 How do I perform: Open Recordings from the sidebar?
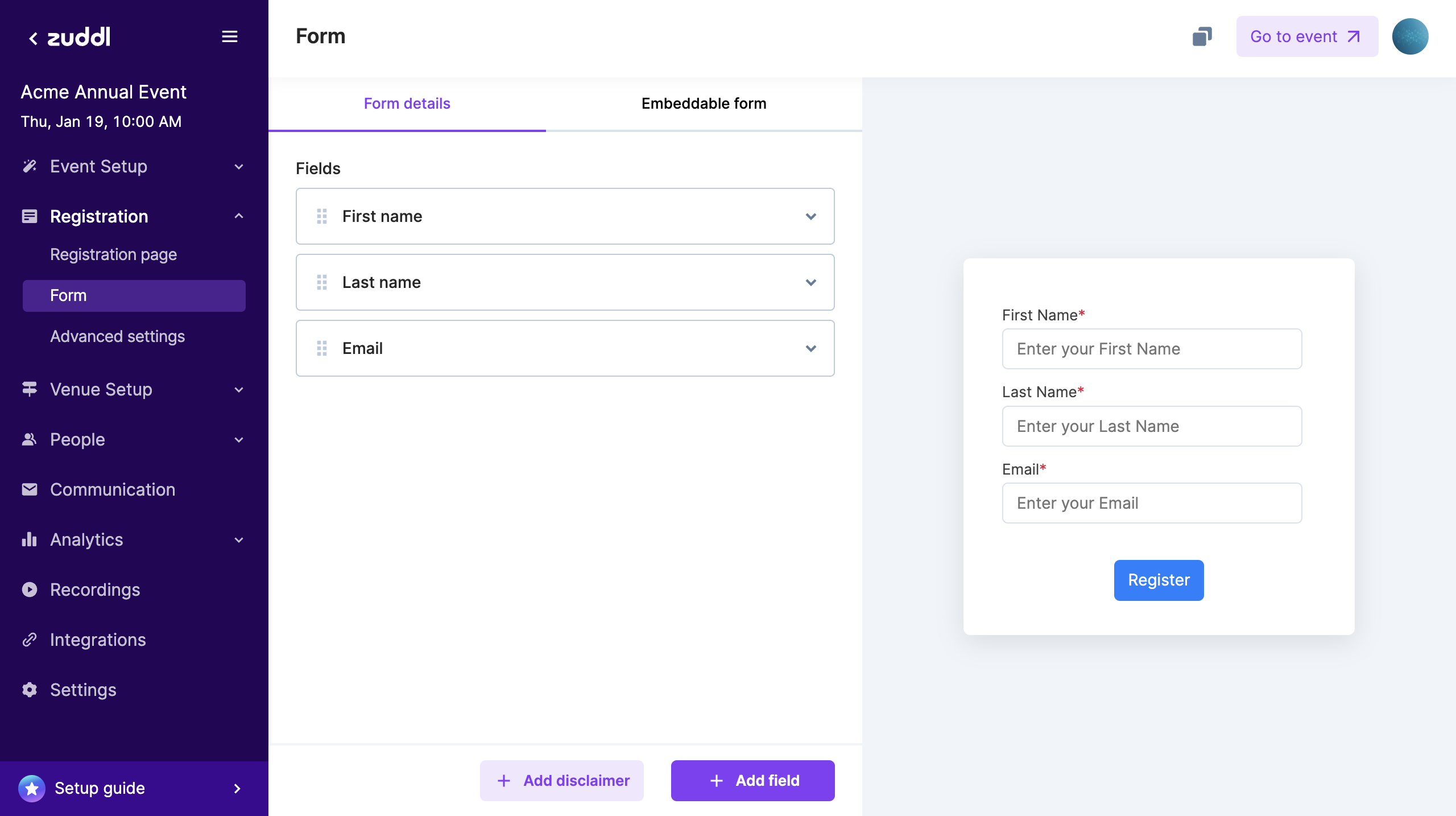pyautogui.click(x=95, y=590)
